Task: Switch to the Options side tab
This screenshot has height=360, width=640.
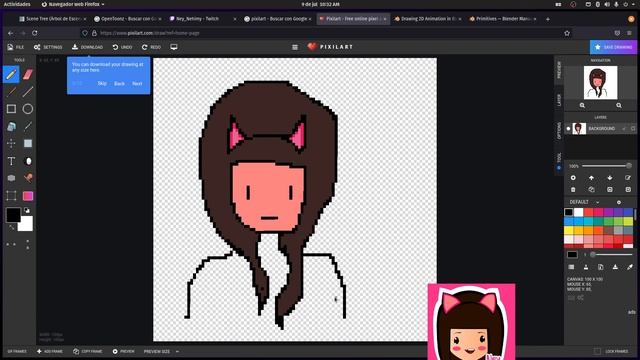Action: click(559, 131)
